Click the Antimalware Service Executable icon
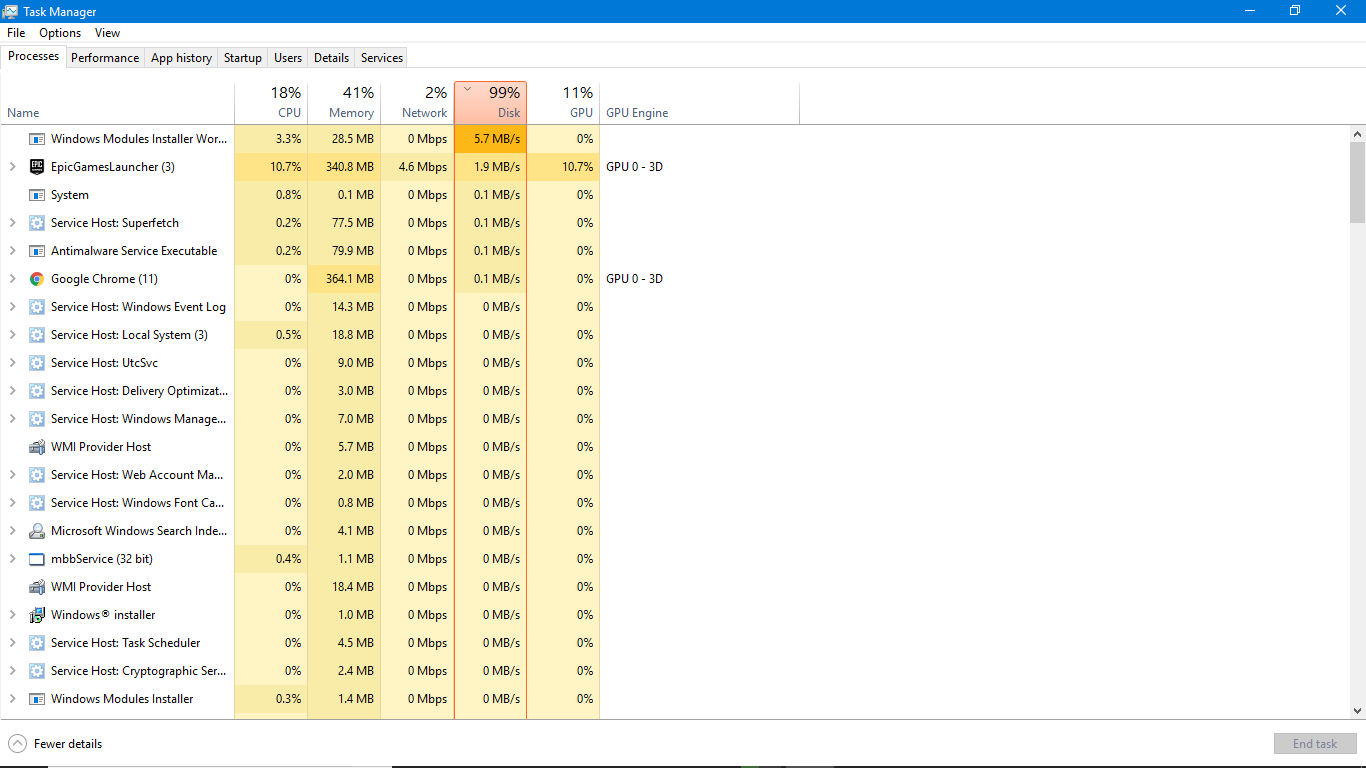 coord(37,251)
